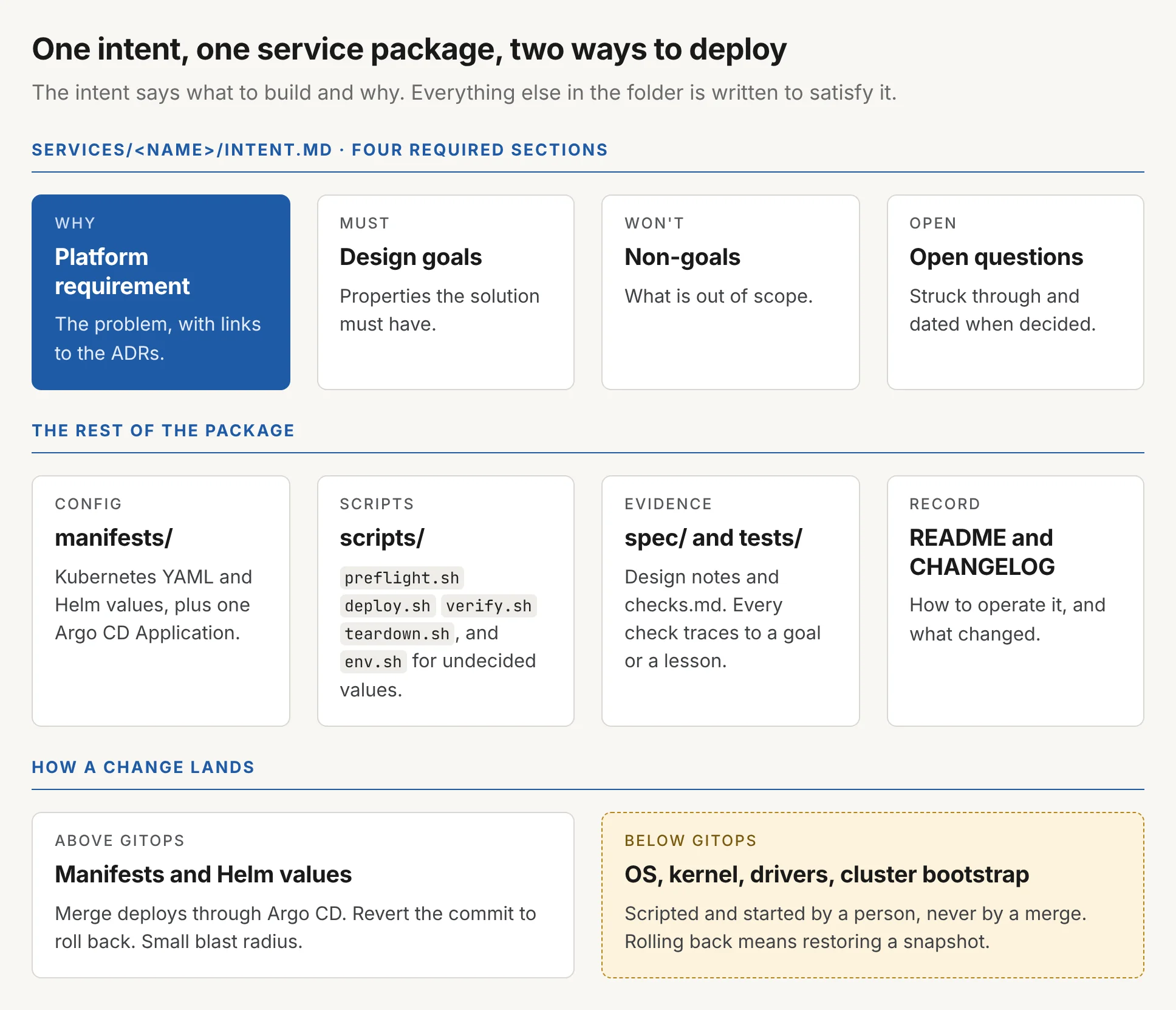Click the 'SERVICES/<NAME>/INTENT.MD' section header
1176x1010 pixels.
(320, 150)
